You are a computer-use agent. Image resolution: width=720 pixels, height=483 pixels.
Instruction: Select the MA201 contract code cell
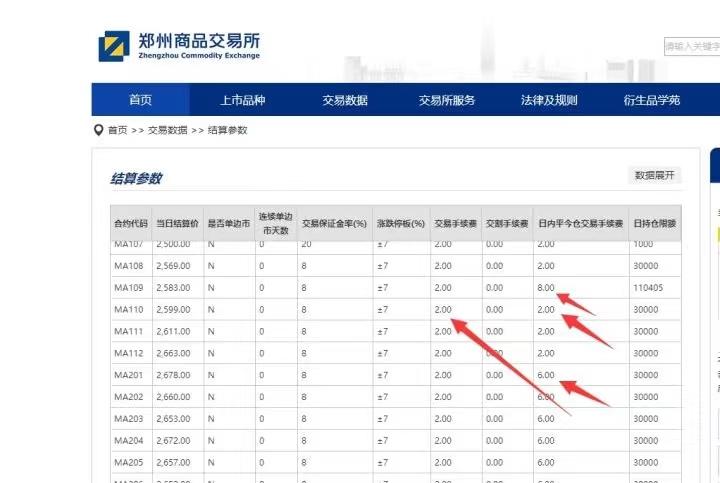[129, 375]
